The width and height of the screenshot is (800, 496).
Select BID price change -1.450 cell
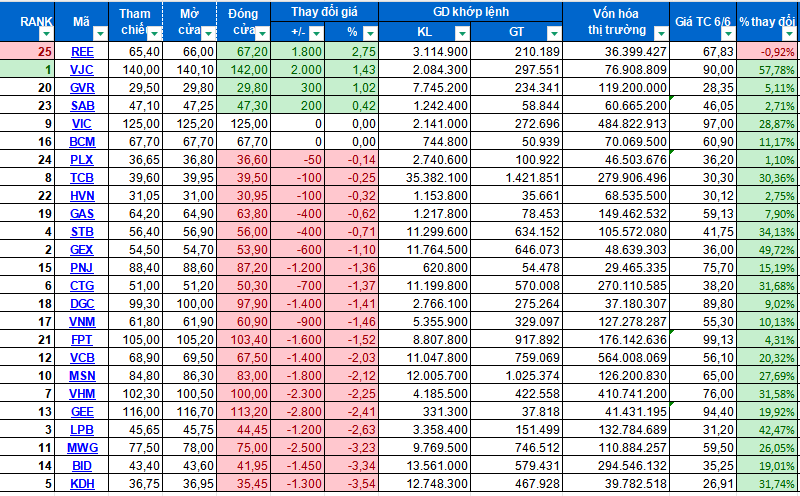pyautogui.click(x=298, y=466)
